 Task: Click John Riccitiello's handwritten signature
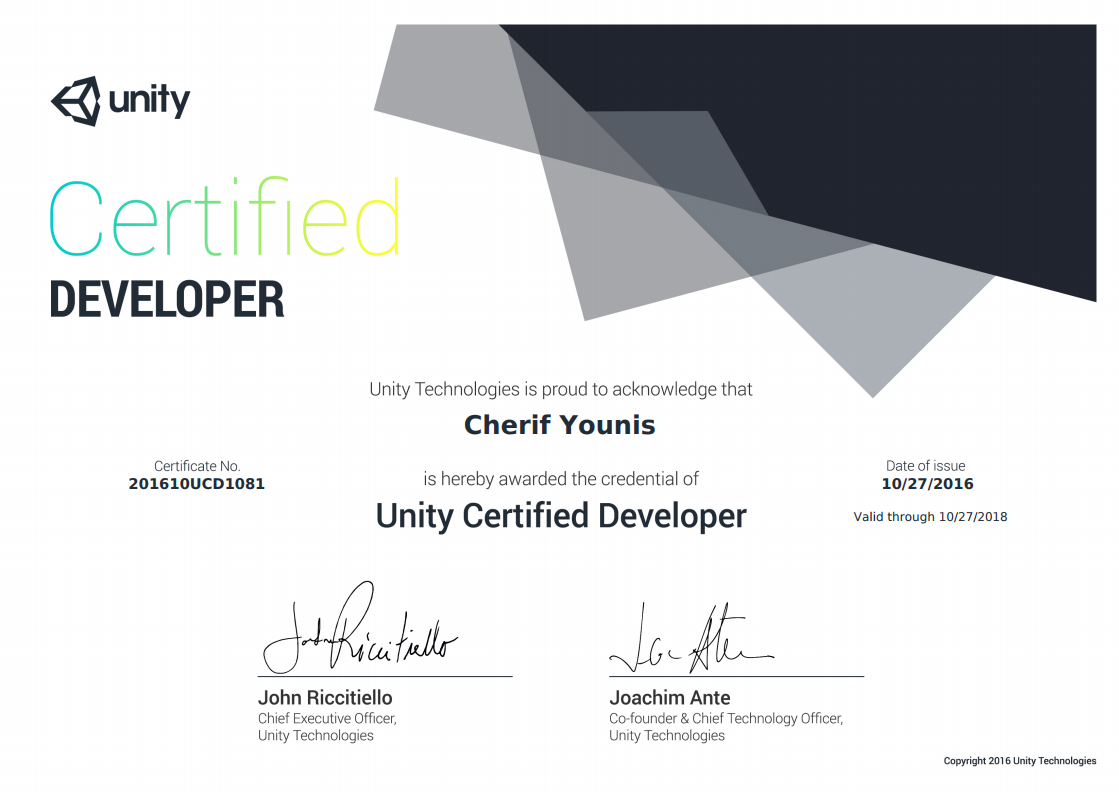tap(360, 629)
